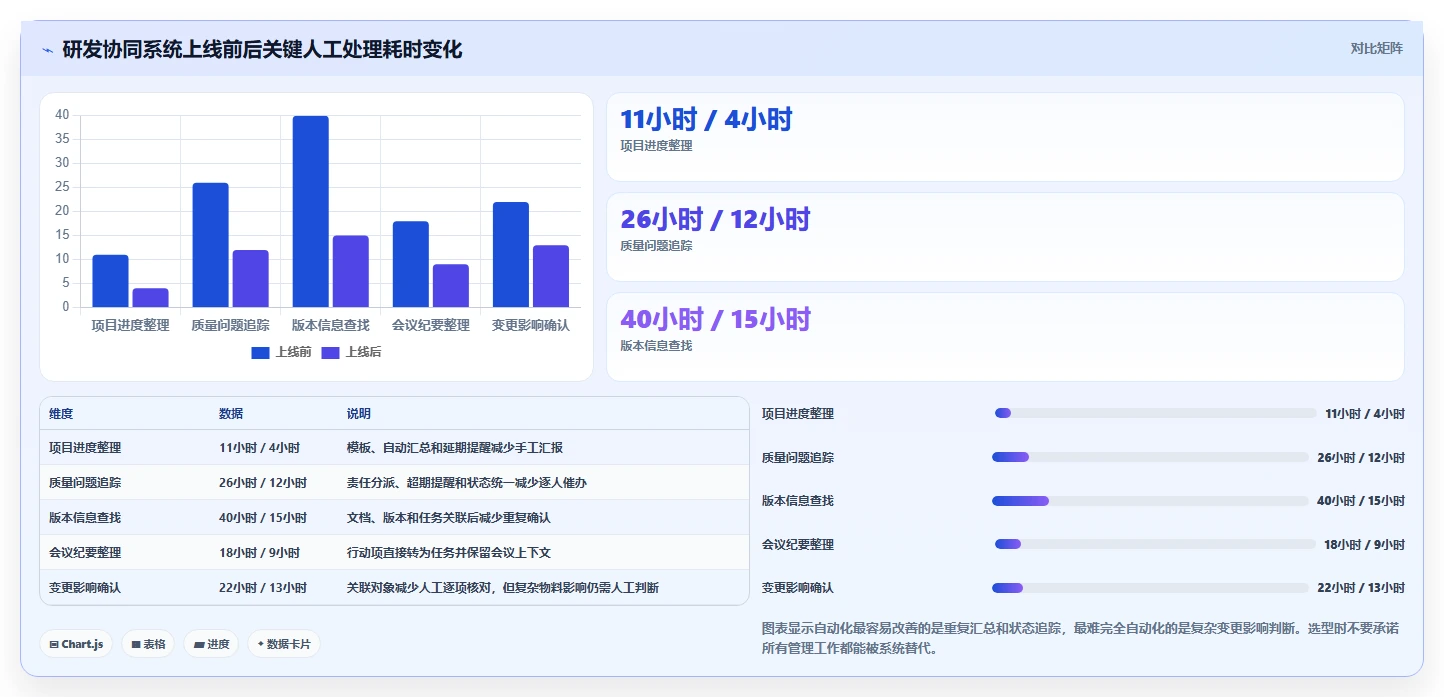1444x697 pixels.
Task: Click the 上线后 bar for 版本信息查找
Action: (x=350, y=271)
